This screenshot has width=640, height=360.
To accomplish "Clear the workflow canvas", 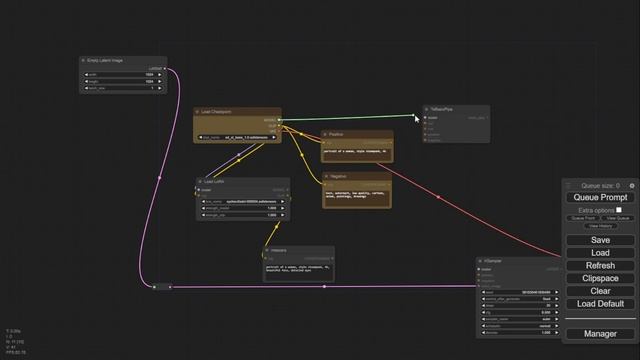I will click(x=600, y=291).
